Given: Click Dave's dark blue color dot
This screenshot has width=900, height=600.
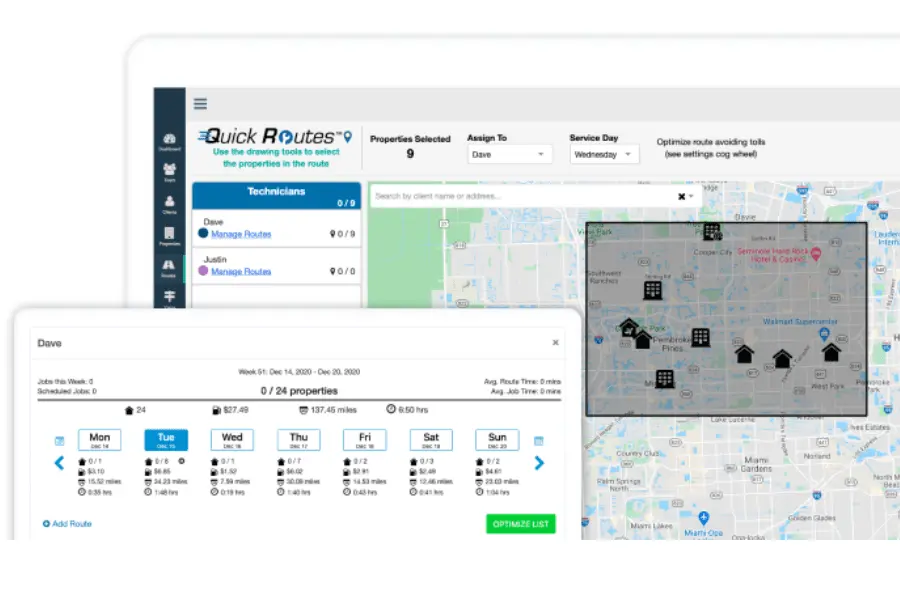Looking at the screenshot, I should [203, 233].
